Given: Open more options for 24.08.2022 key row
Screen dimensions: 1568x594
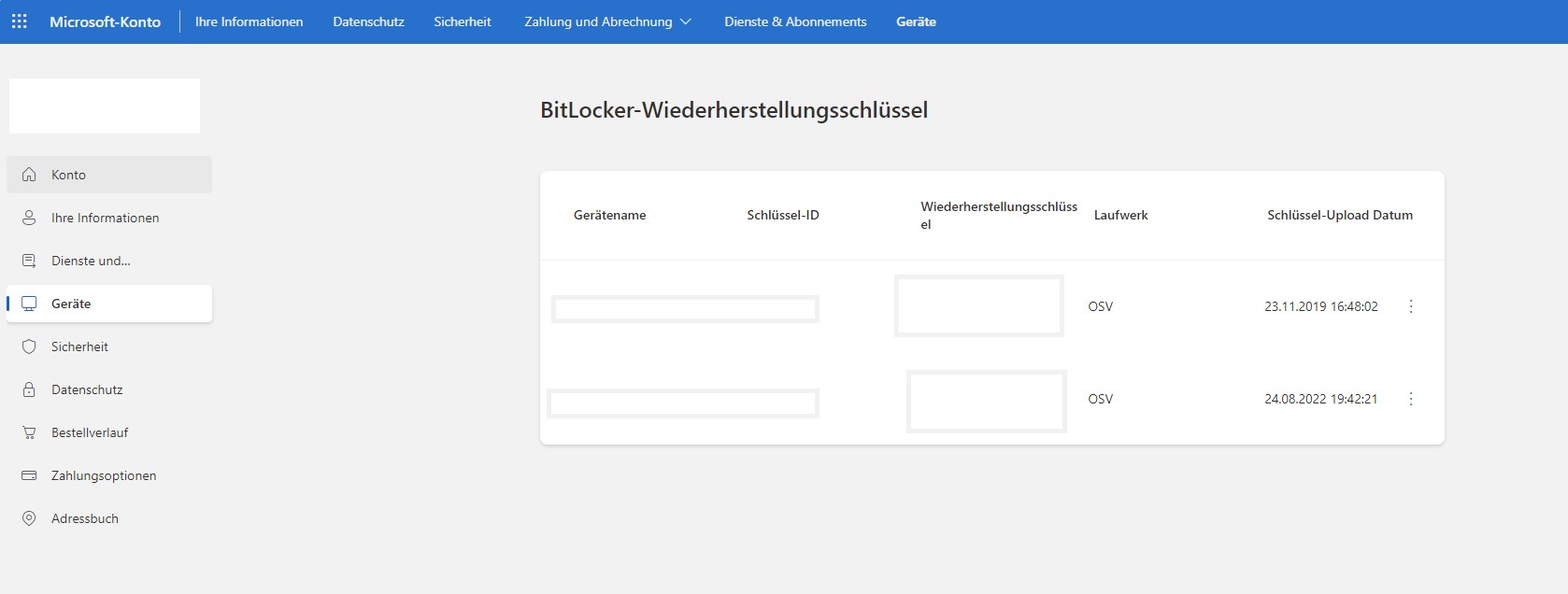Looking at the screenshot, I should pyautogui.click(x=1411, y=399).
